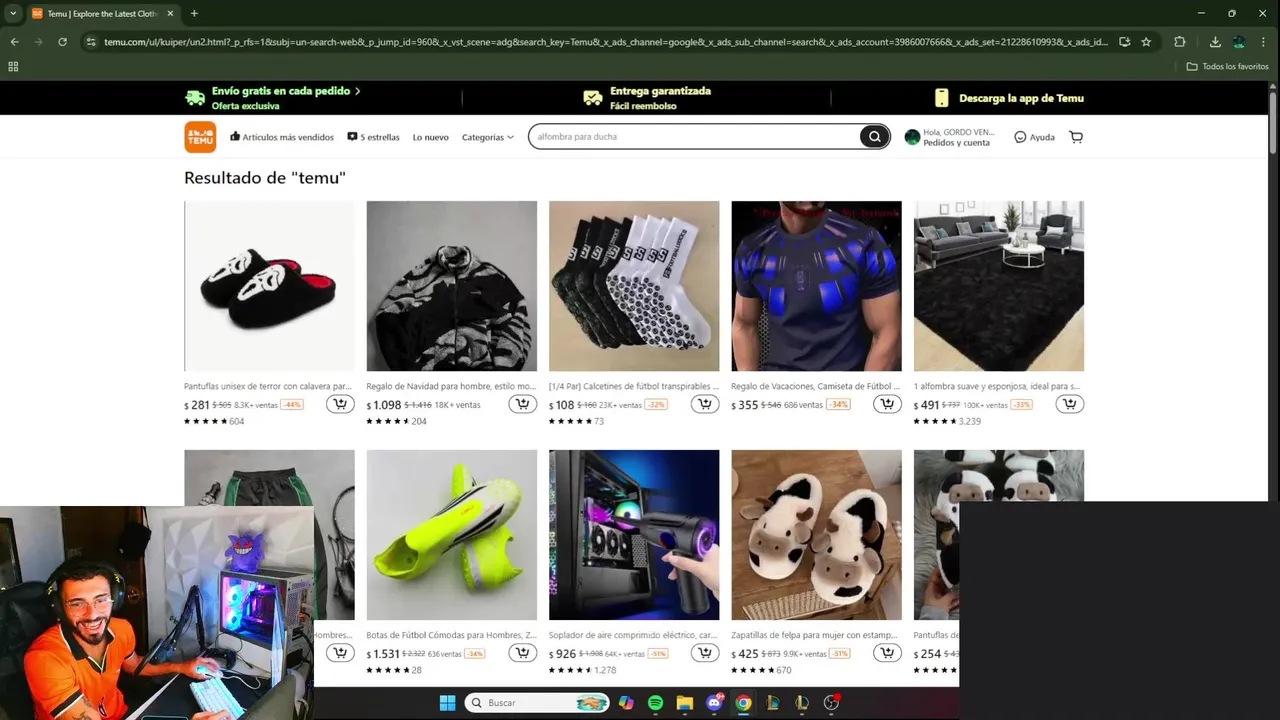Viewport: 1280px width, 720px height.
Task: Open the profile avatar next to Hola, GORDO
Action: coord(912,137)
